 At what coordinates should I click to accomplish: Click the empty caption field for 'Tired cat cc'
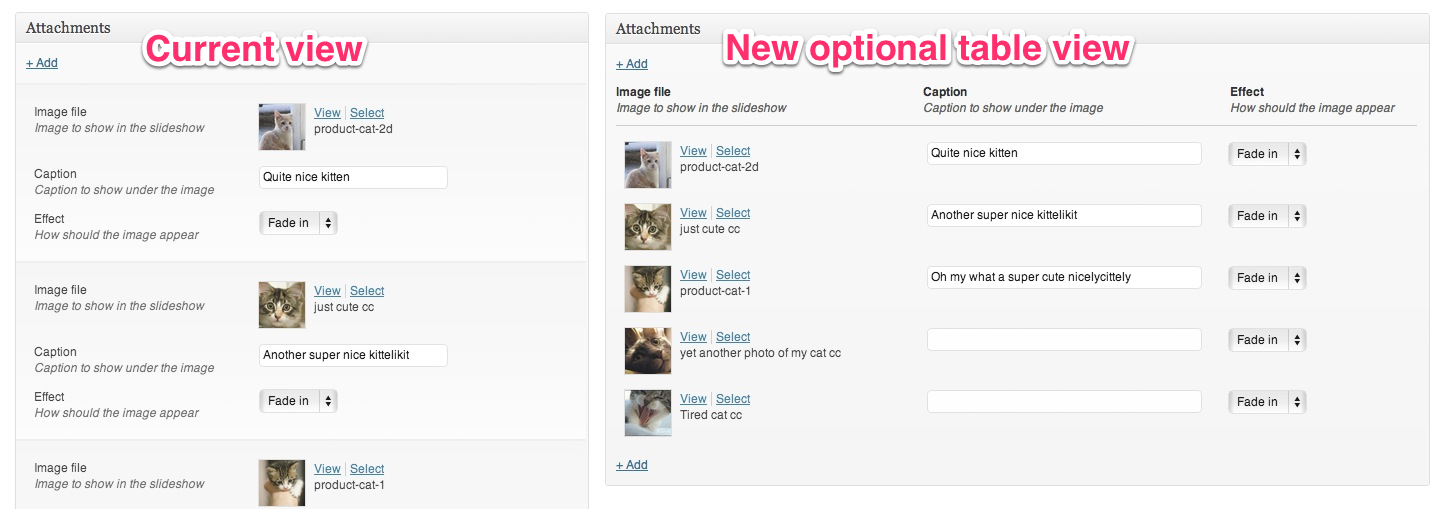click(1064, 401)
